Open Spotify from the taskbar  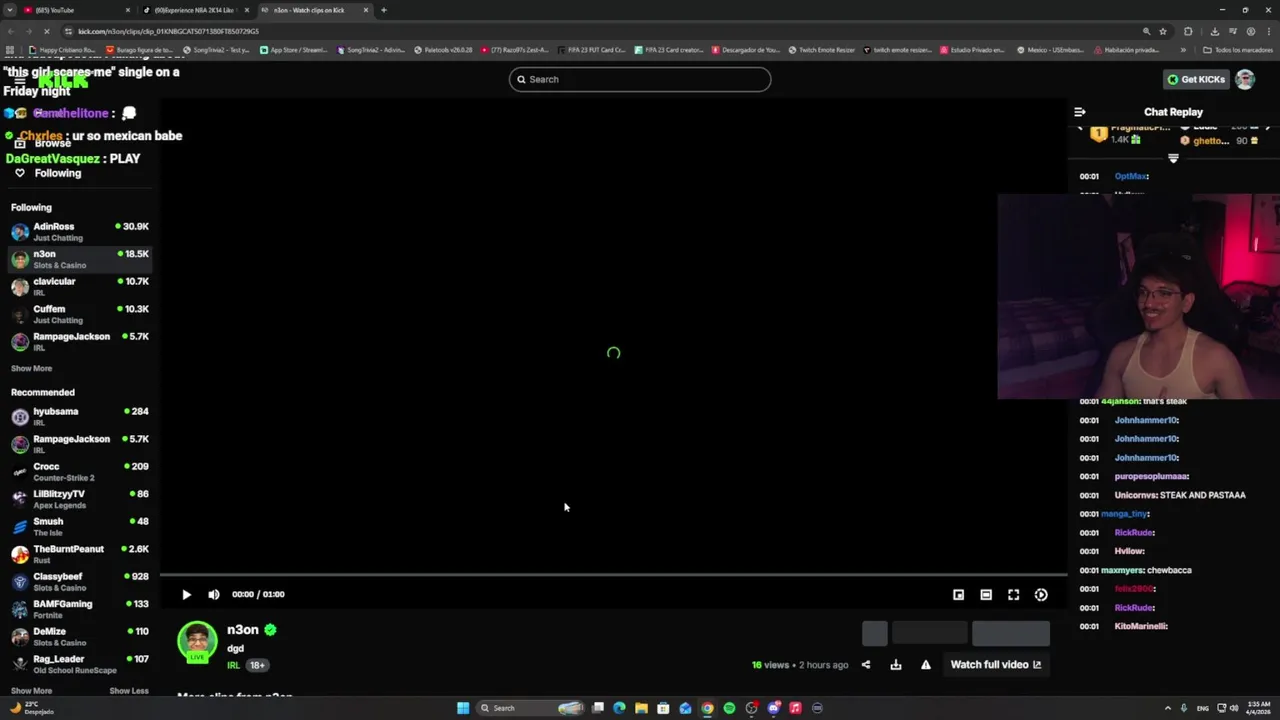point(729,708)
